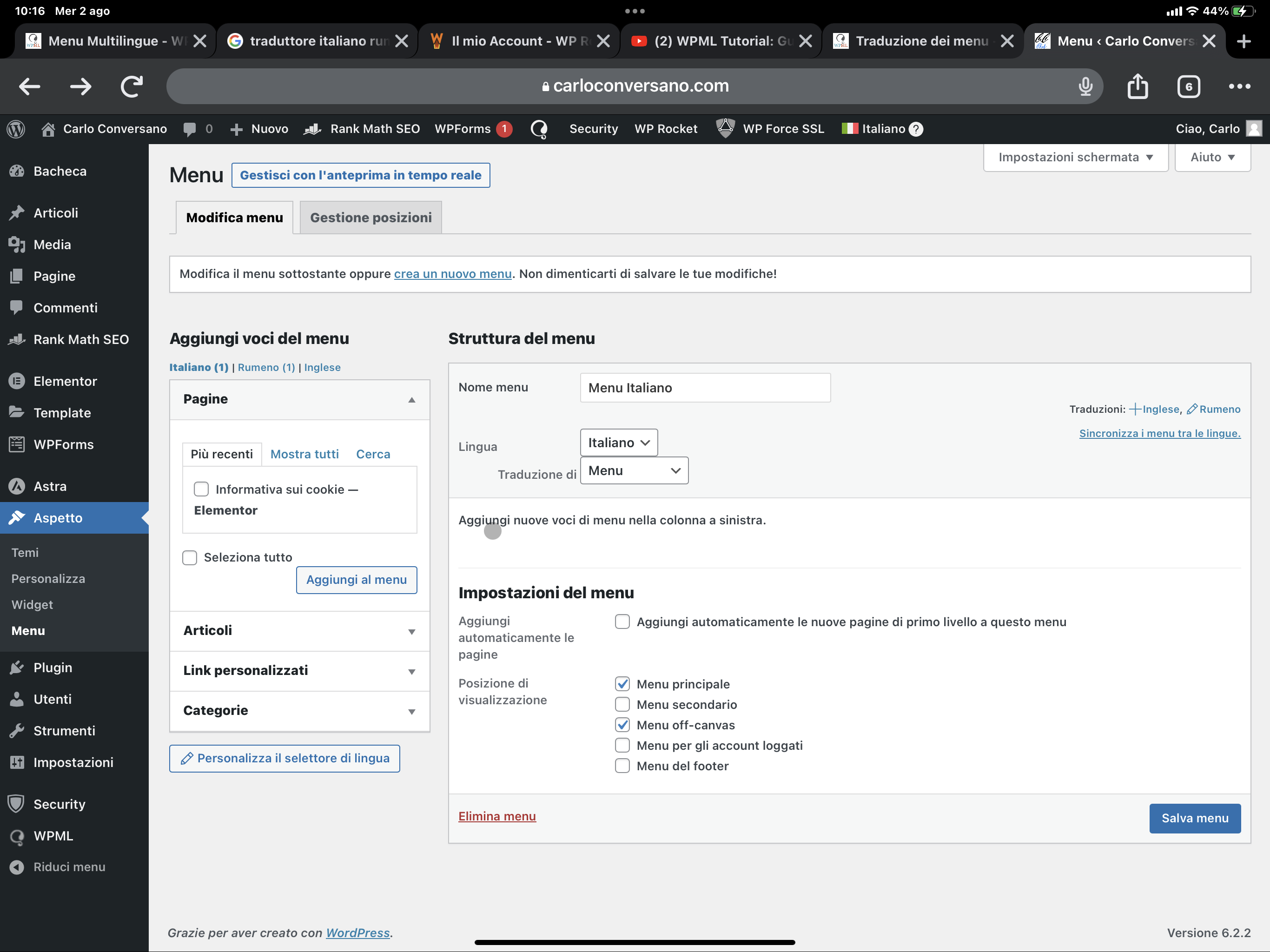Check Informativa sui cookie page checkbox
Viewport: 1270px width, 952px height.
pyautogui.click(x=201, y=489)
